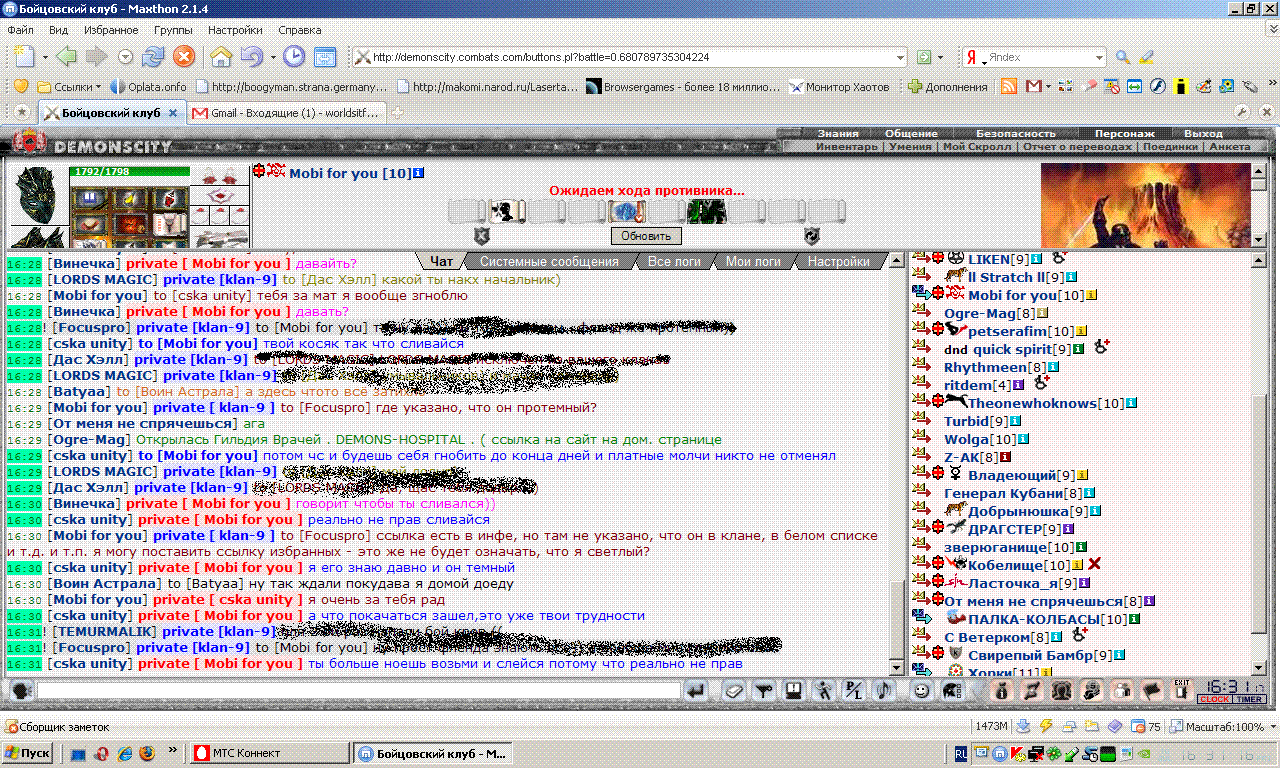Go to the Home page icon
The height and width of the screenshot is (768, 1280).
click(x=221, y=57)
